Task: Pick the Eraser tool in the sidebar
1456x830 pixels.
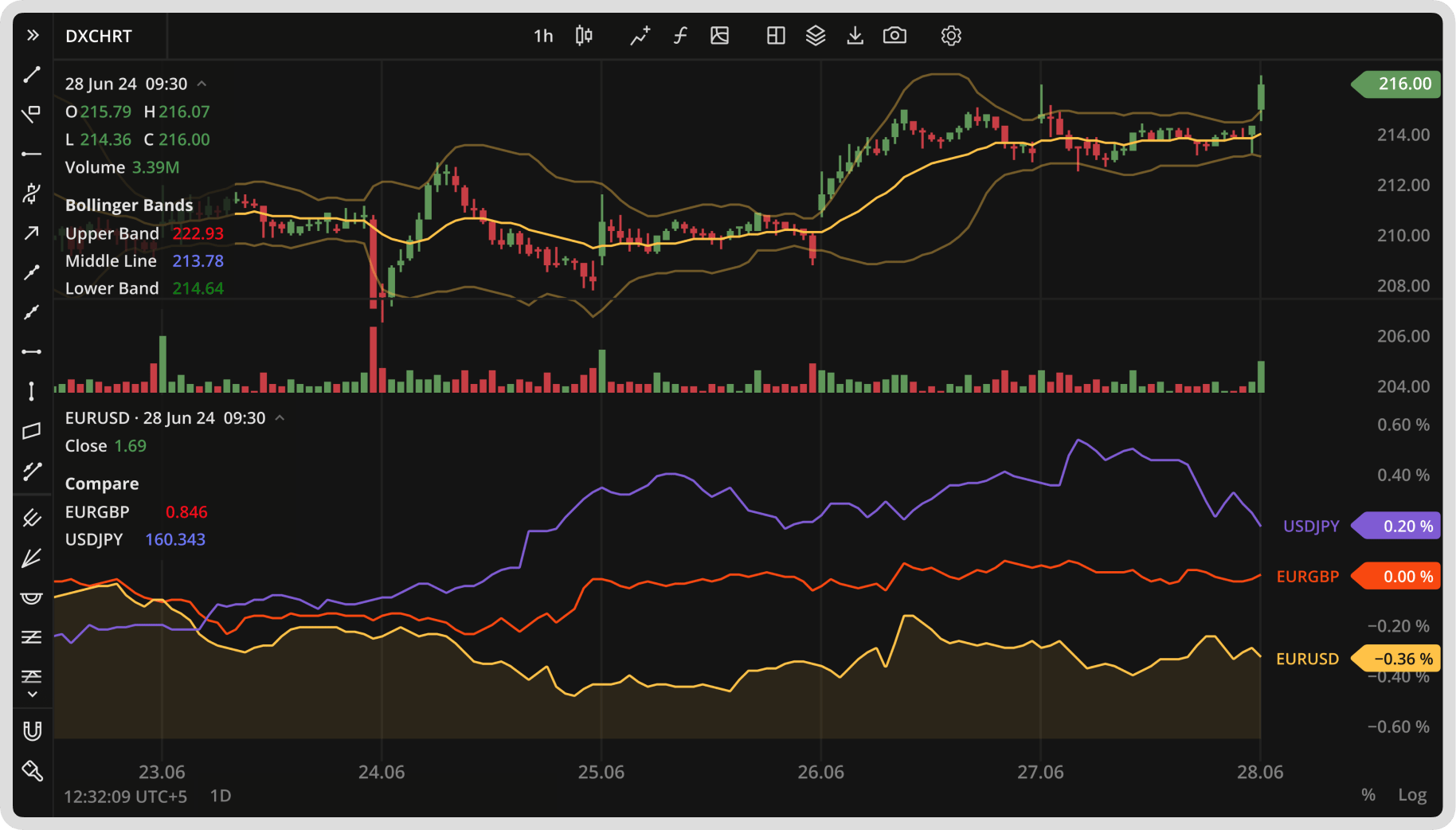Action: [x=32, y=770]
